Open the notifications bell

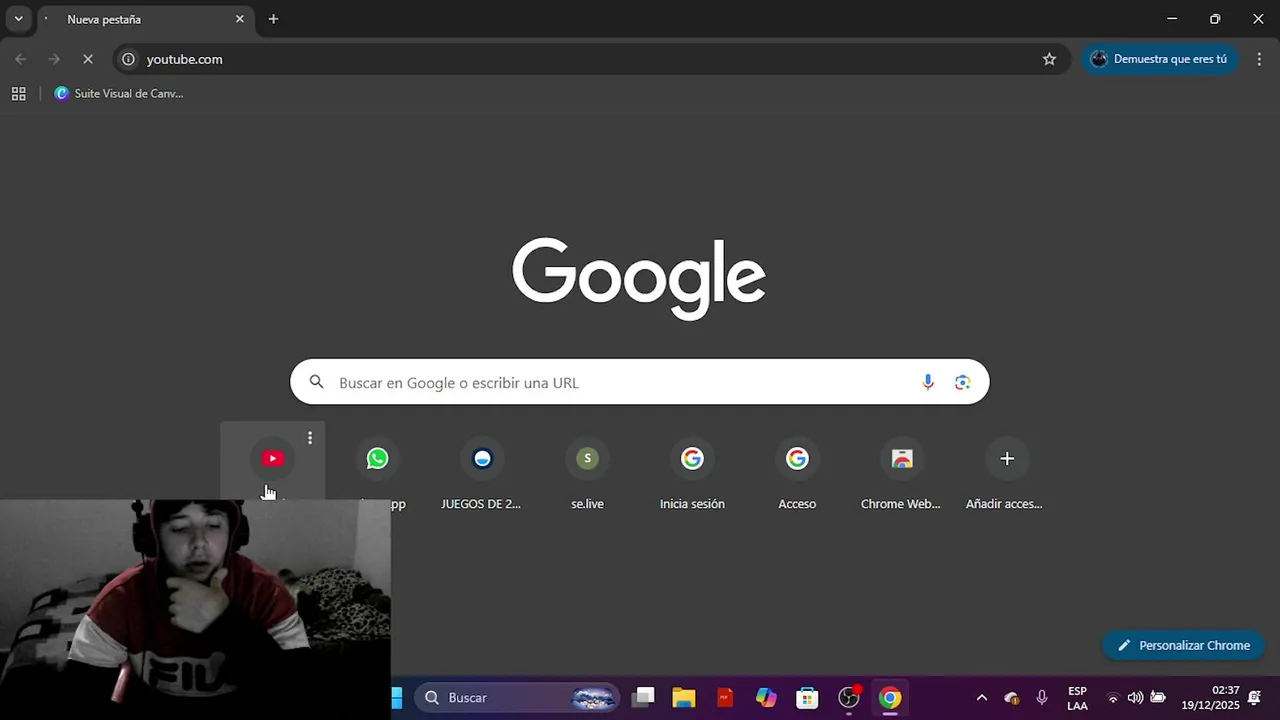(1254, 697)
